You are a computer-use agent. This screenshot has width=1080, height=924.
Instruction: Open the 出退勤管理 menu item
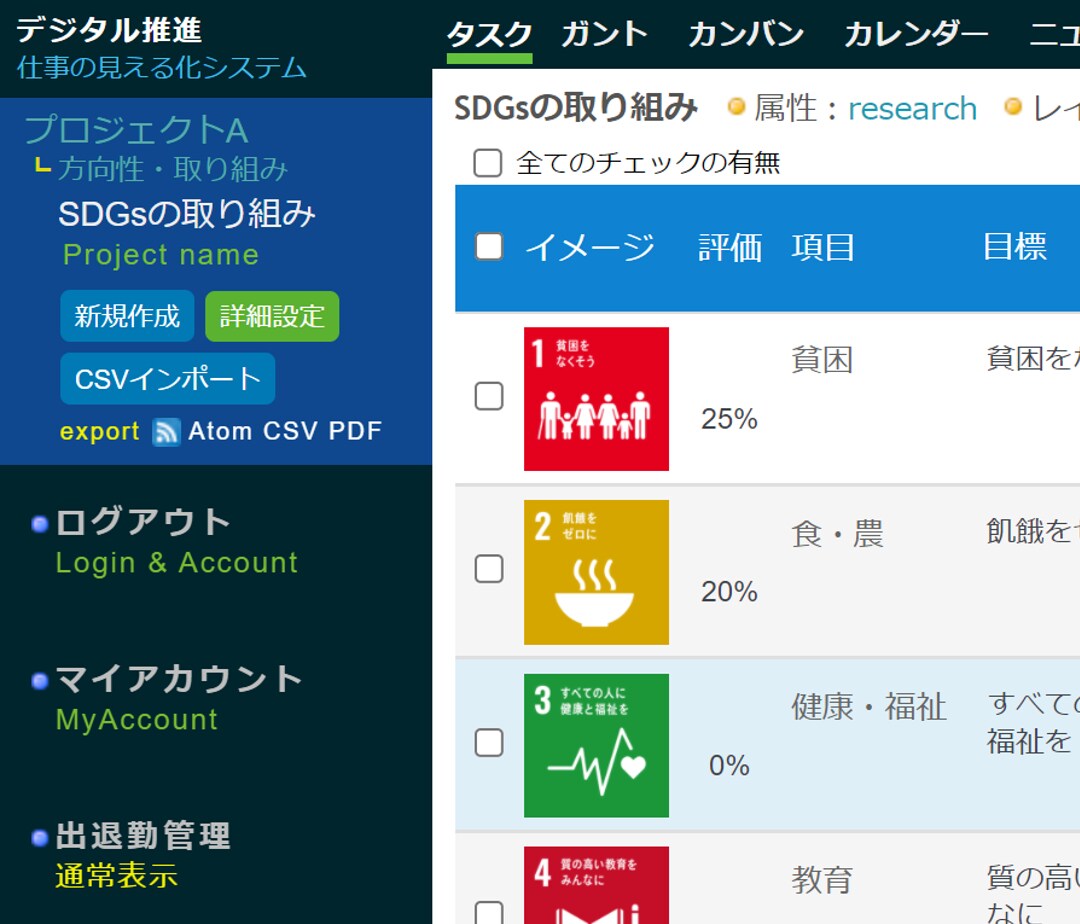pyautogui.click(x=143, y=836)
